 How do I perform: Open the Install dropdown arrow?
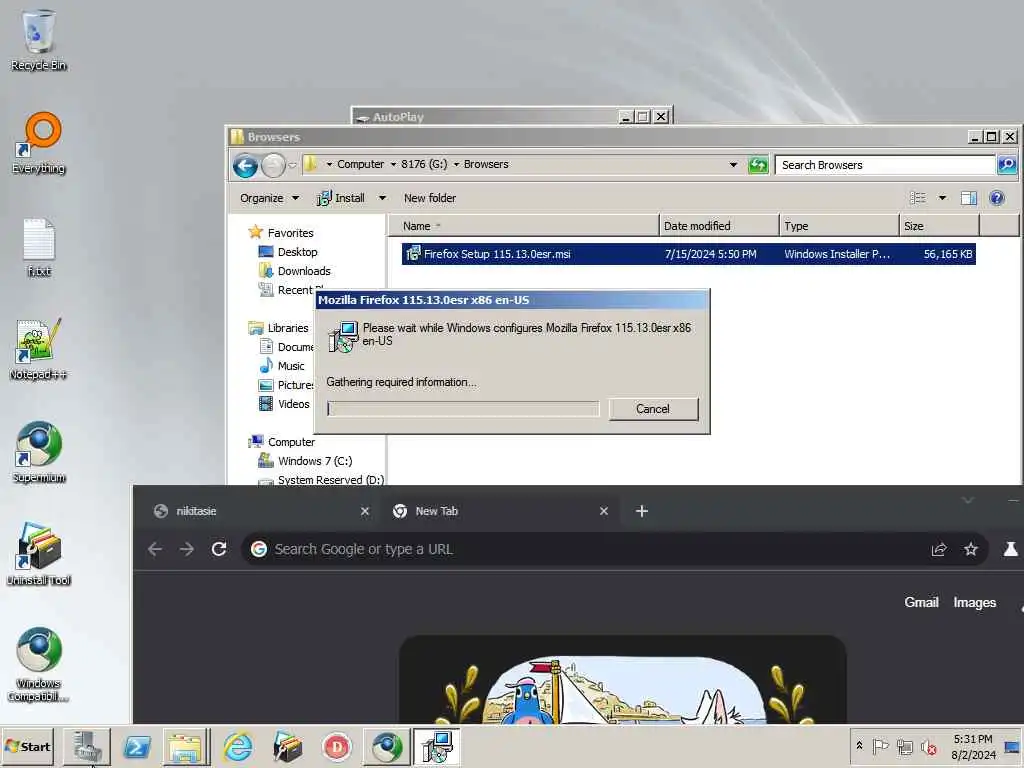click(382, 198)
